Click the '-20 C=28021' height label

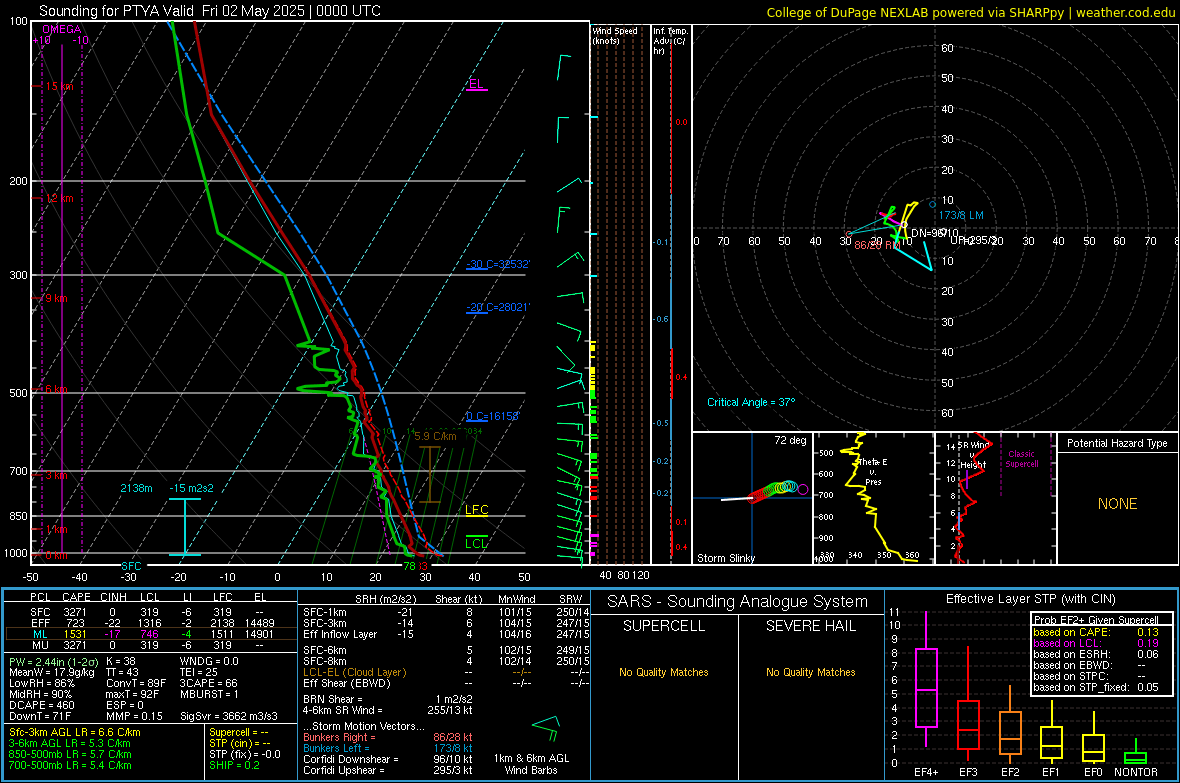(x=497, y=307)
